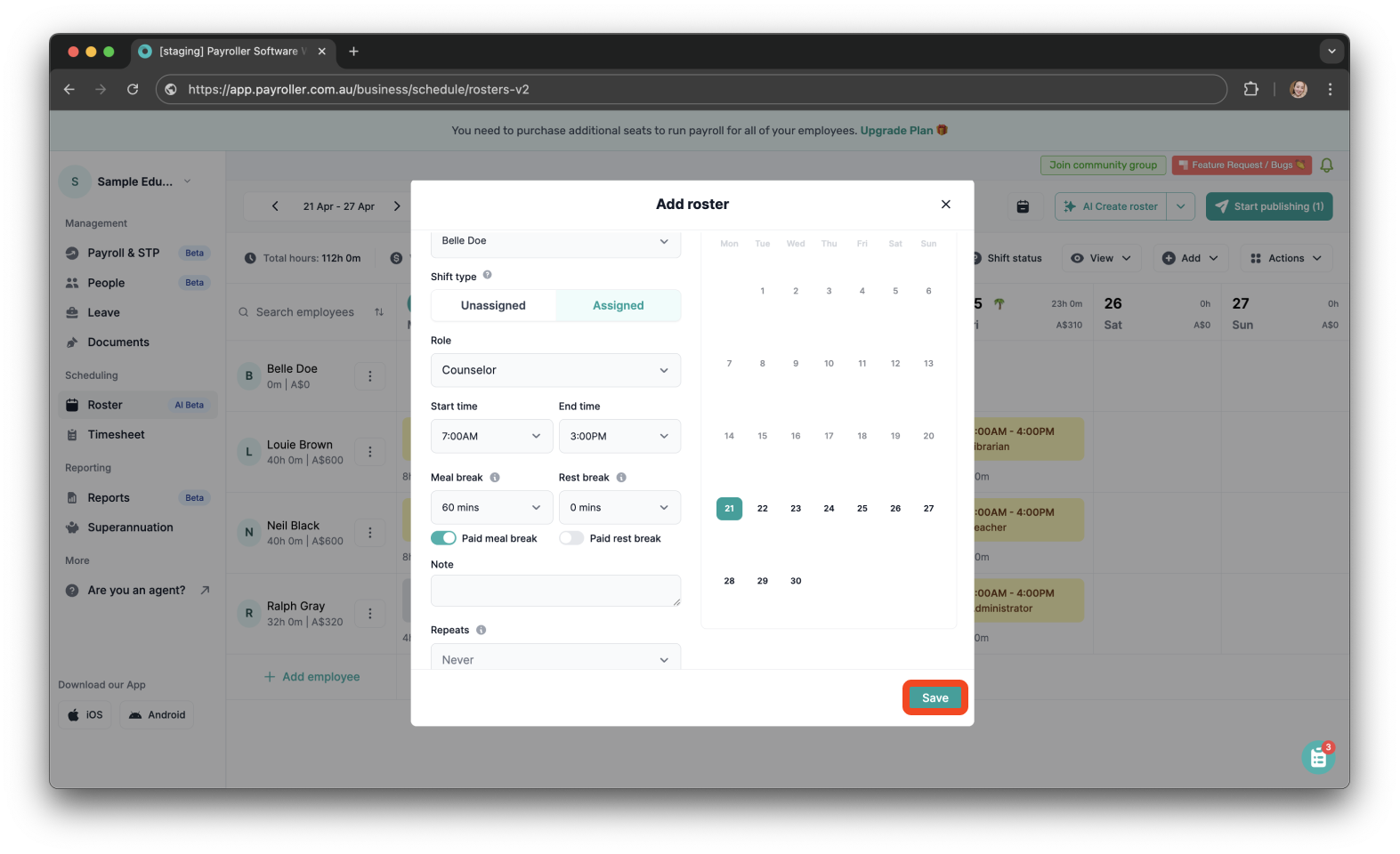Select the Unassigned shift type
This screenshot has height=854, width=1400.
tap(493, 305)
